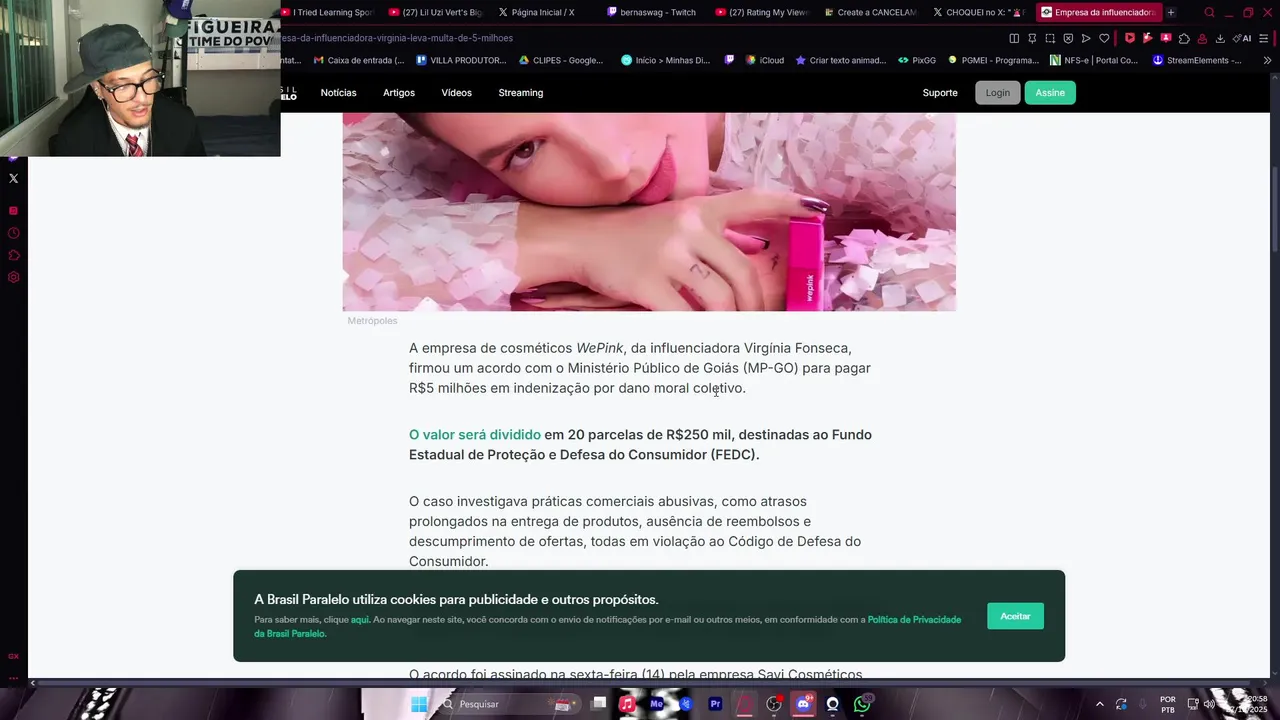
Task: Open 'Criar texto animad' bookmark
Action: point(840,60)
